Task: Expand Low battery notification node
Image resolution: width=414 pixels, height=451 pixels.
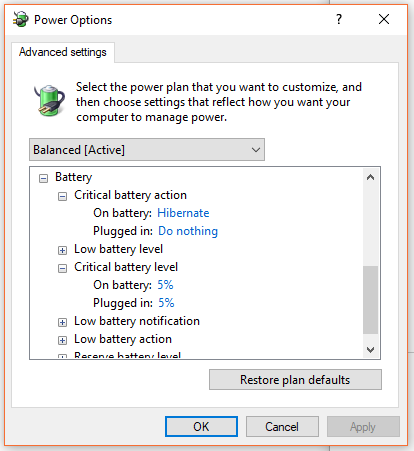Action: 62,322
